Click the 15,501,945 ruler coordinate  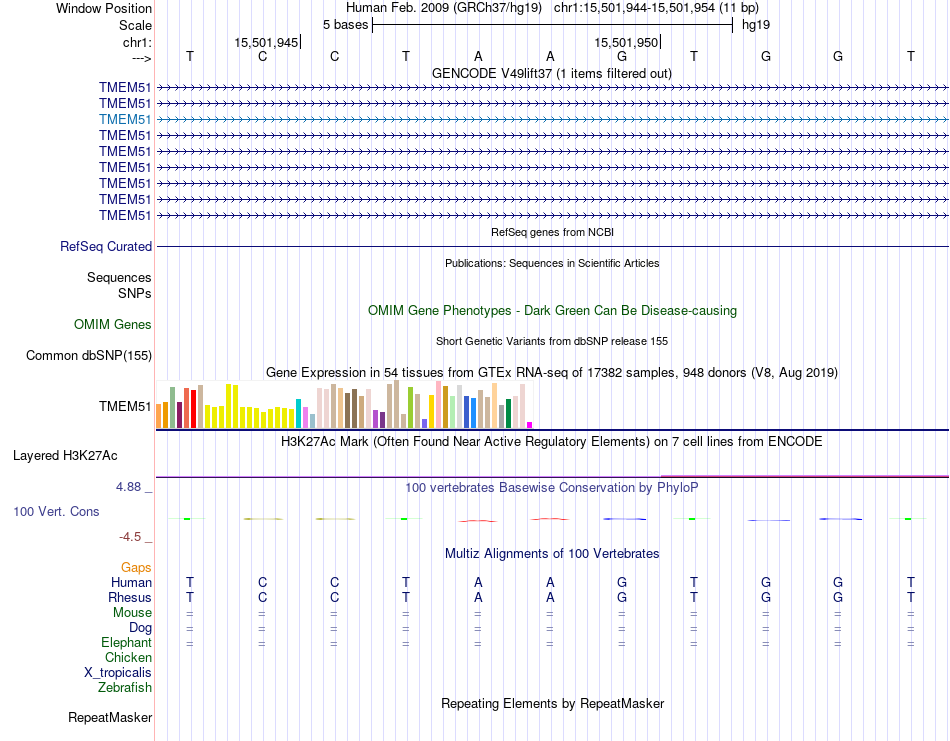point(266,42)
